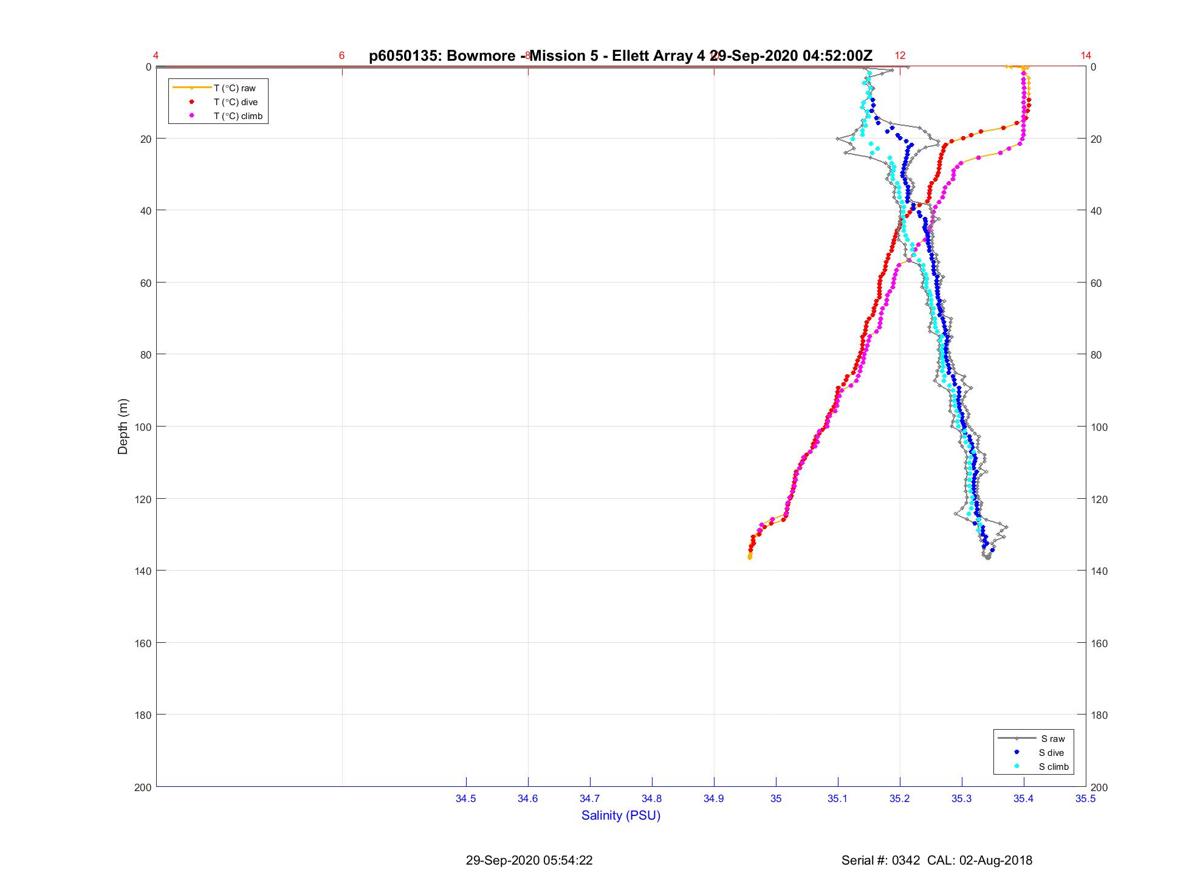
Task: Click depth tick 20 on right axis
Action: (x=1097, y=139)
